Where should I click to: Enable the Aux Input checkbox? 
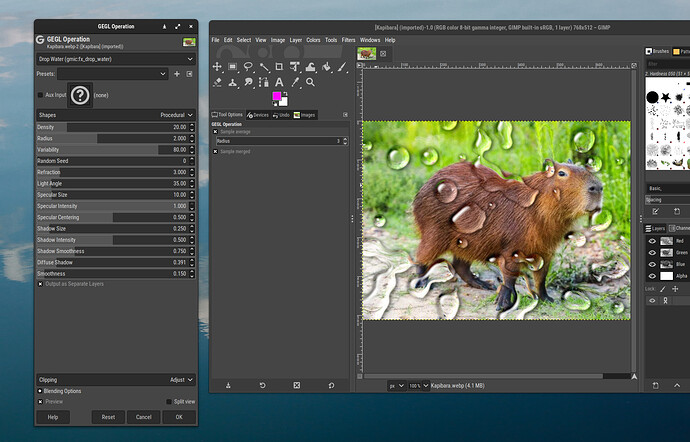(x=40, y=95)
